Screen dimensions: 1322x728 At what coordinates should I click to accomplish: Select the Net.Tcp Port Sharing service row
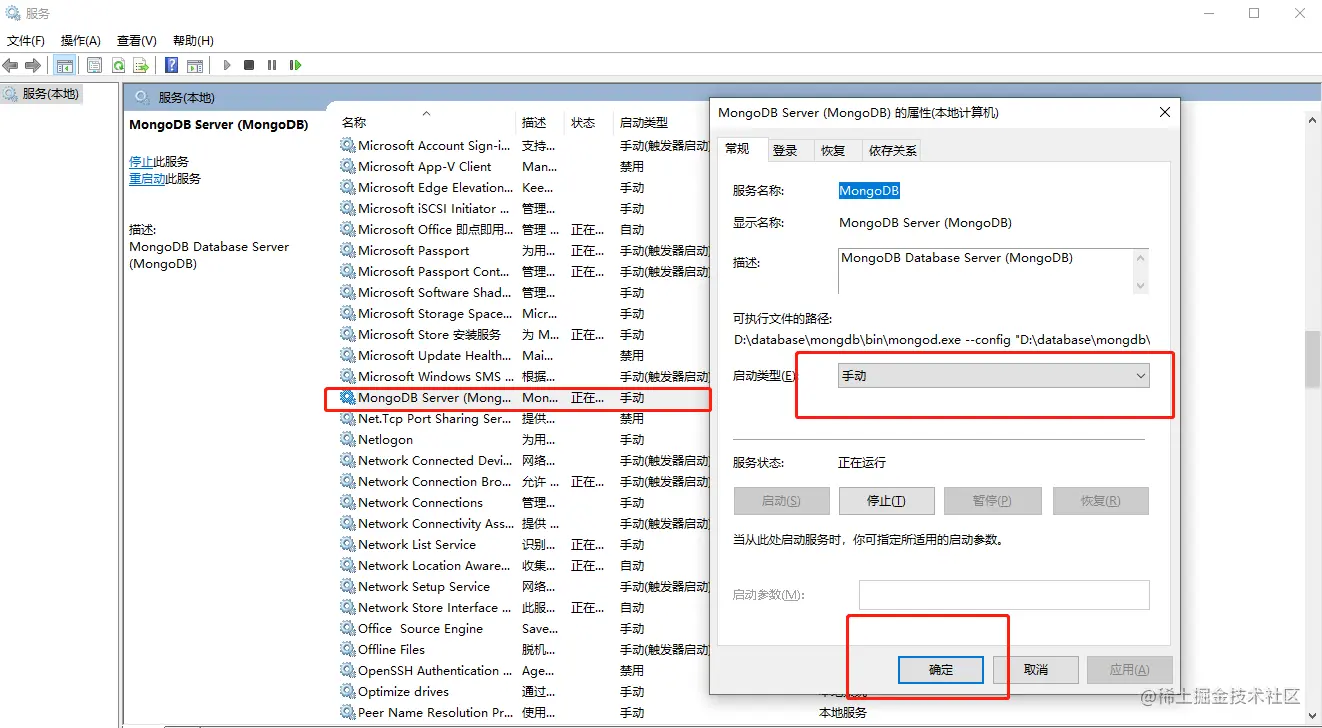pos(523,418)
